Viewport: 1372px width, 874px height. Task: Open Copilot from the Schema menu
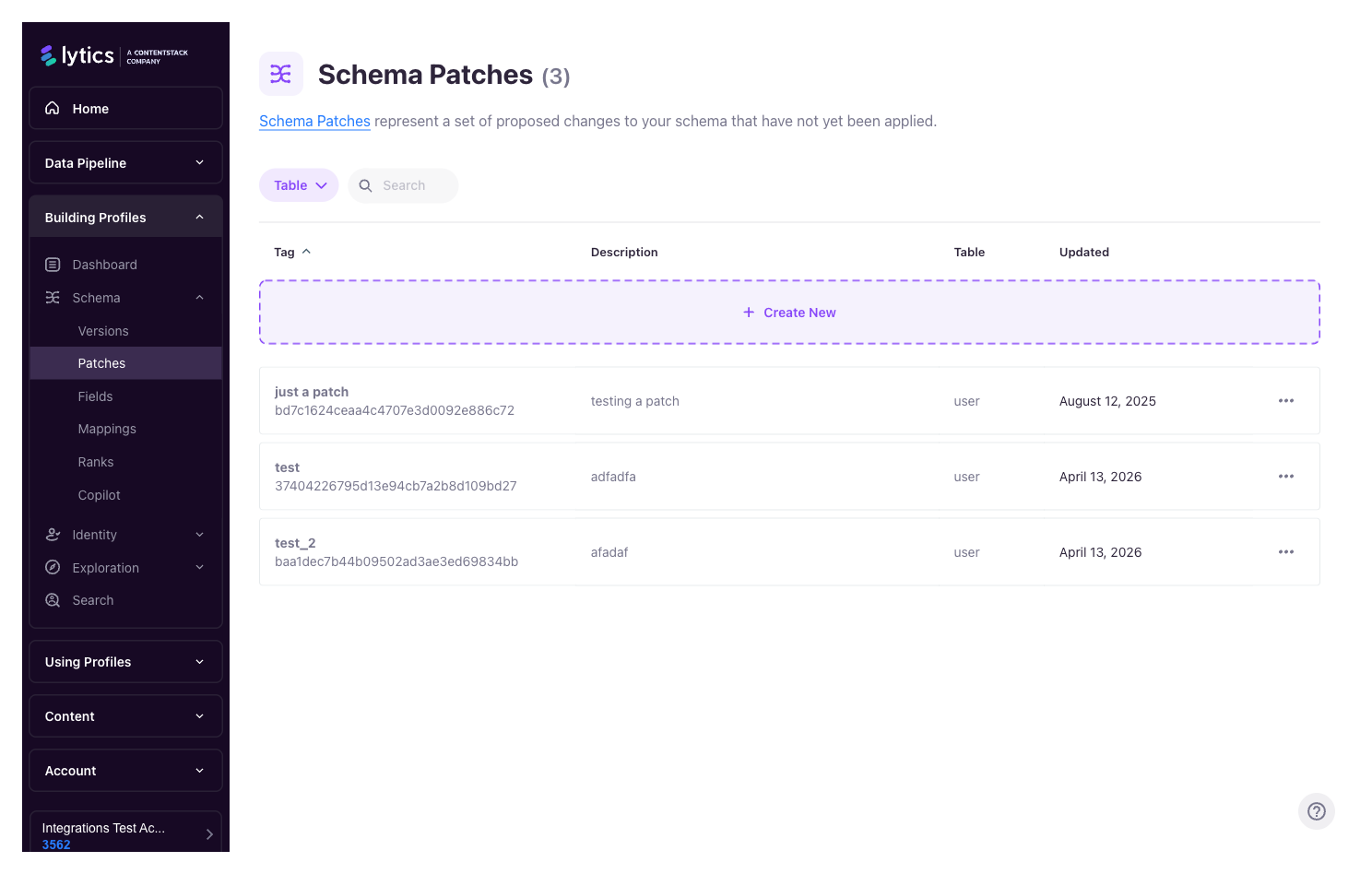(99, 495)
